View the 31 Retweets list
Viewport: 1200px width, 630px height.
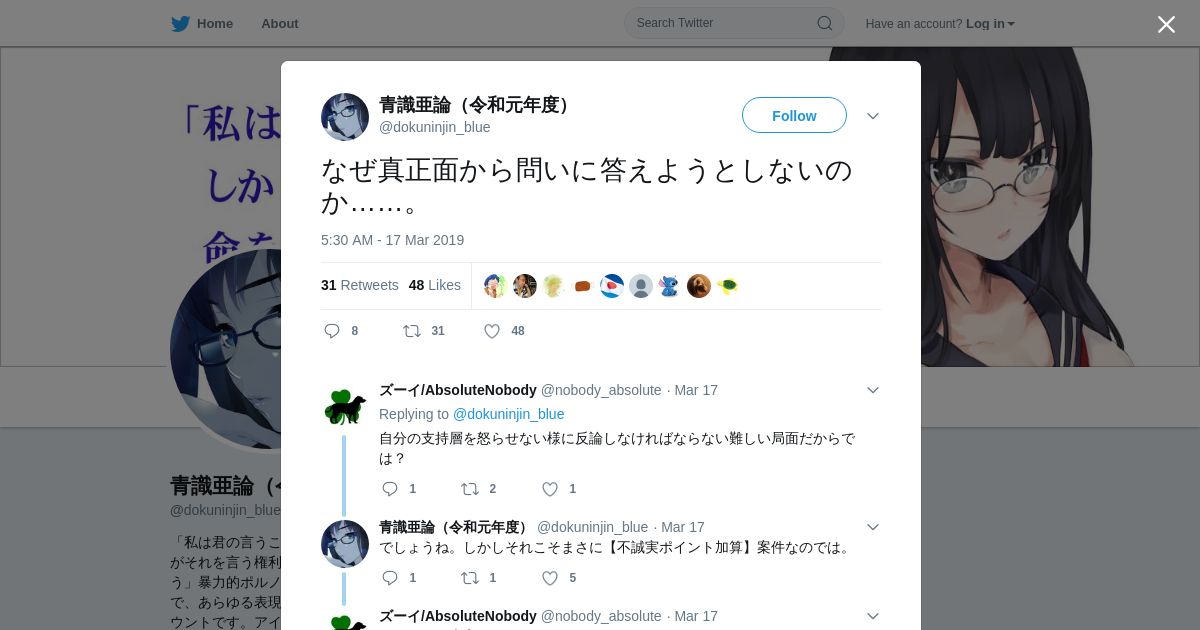coord(360,285)
